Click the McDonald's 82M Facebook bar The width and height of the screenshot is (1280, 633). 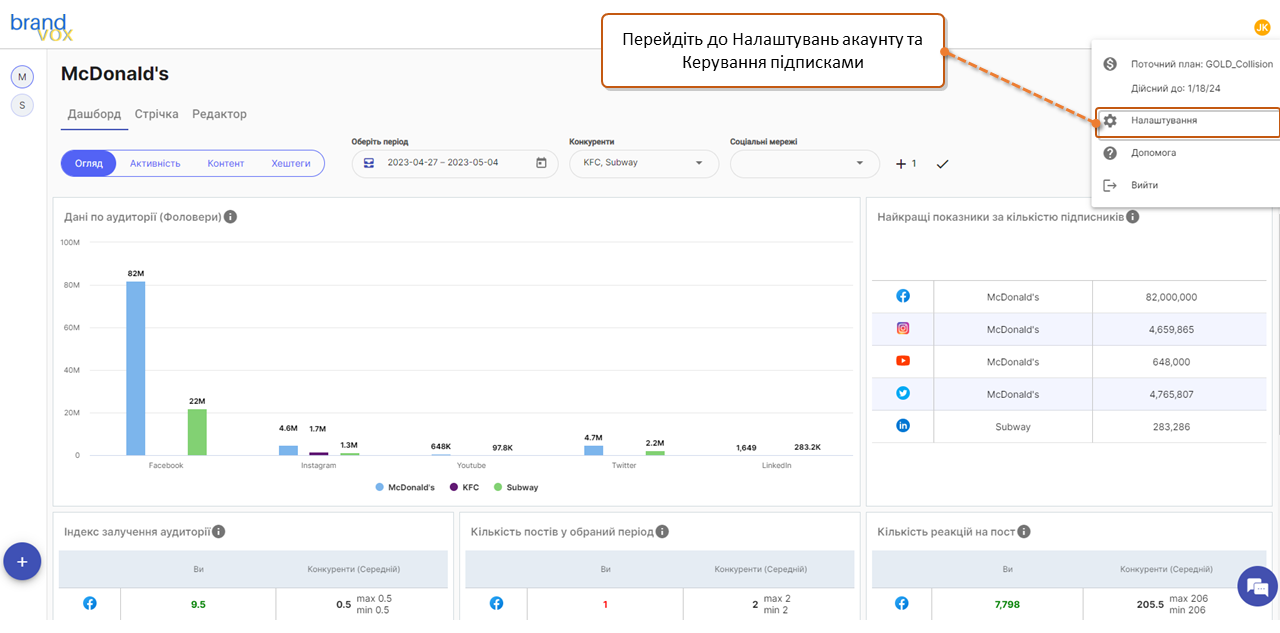pyautogui.click(x=136, y=368)
